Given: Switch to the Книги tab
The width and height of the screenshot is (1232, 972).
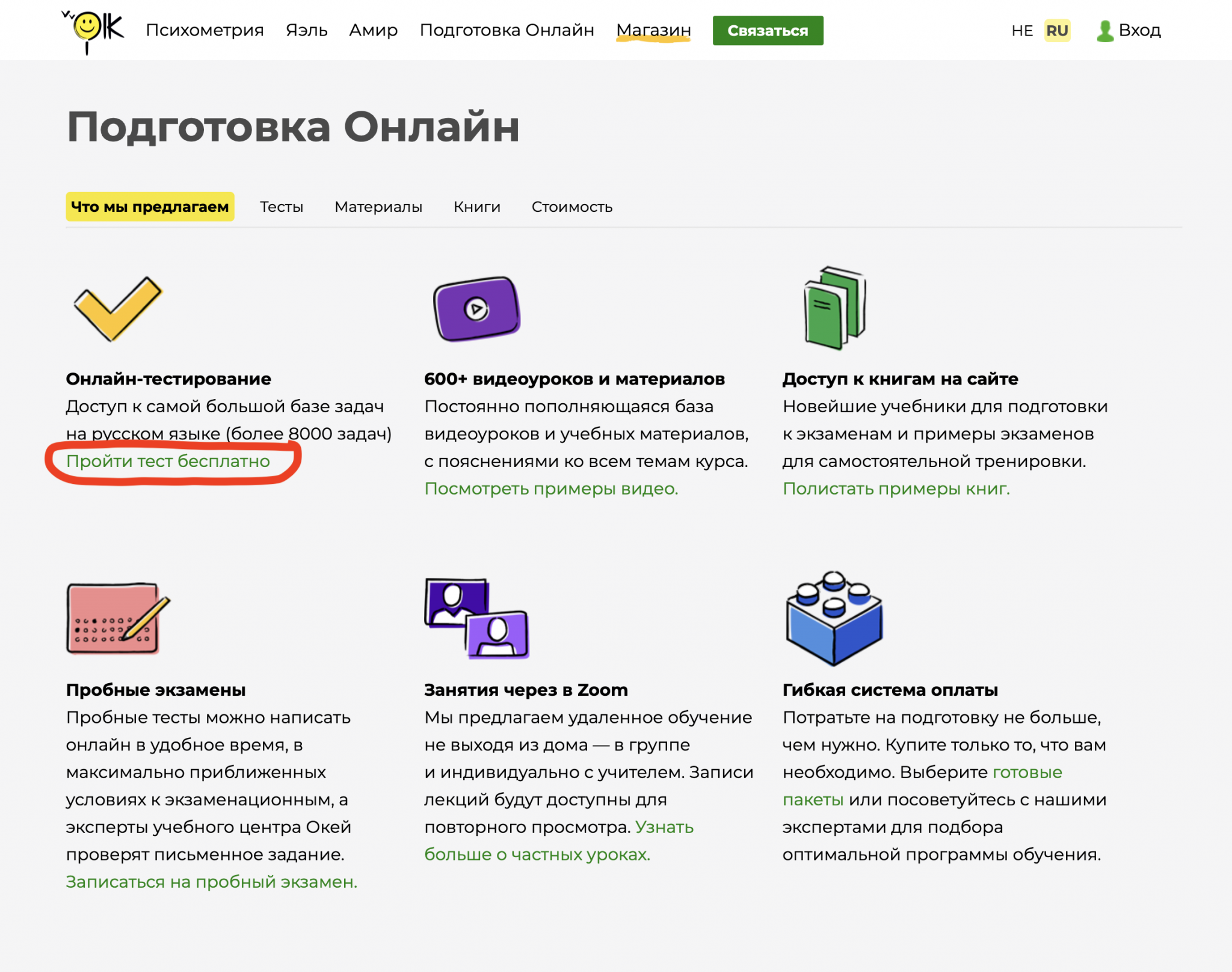Looking at the screenshot, I should pyautogui.click(x=477, y=206).
